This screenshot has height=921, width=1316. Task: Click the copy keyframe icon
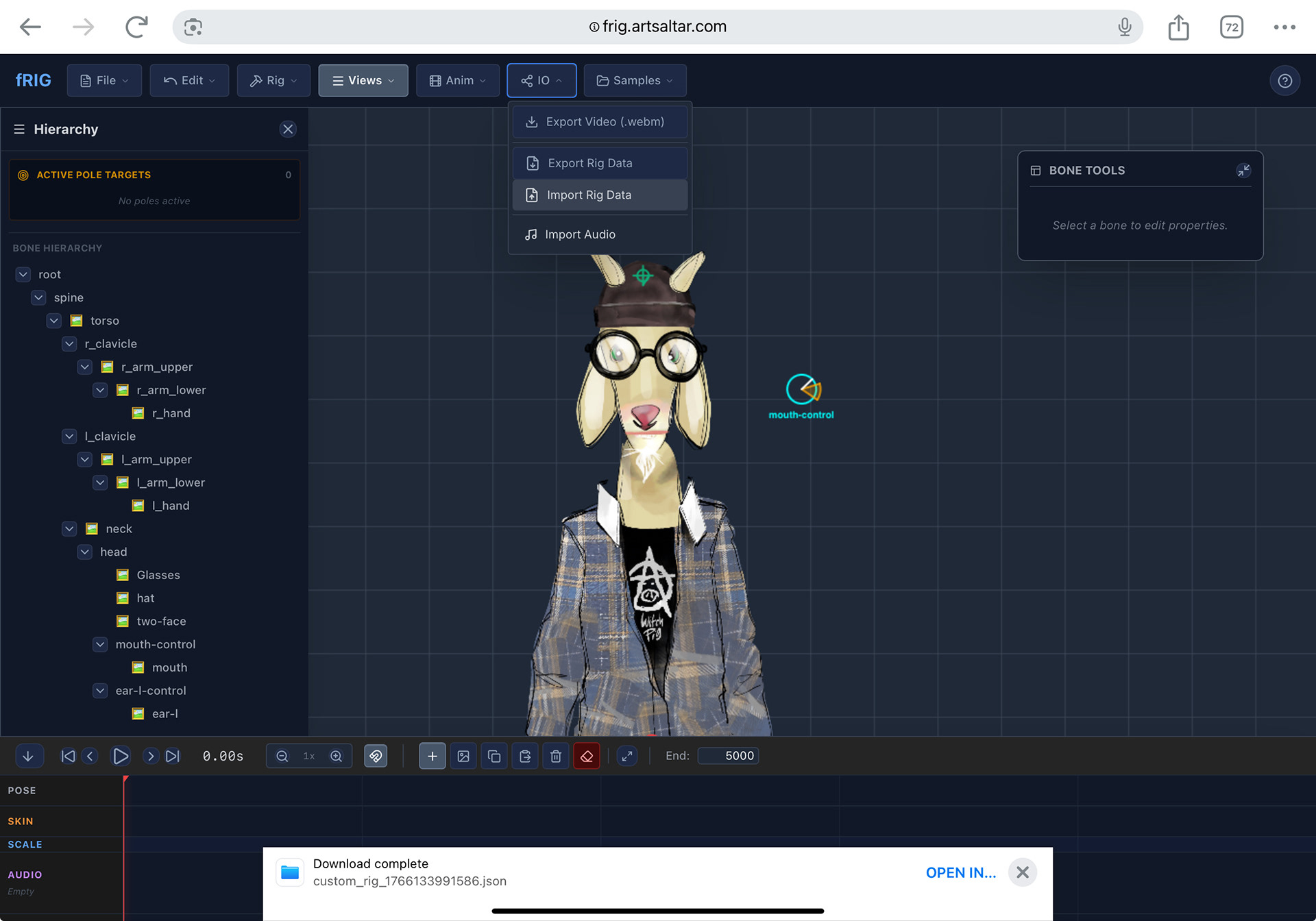coord(494,756)
